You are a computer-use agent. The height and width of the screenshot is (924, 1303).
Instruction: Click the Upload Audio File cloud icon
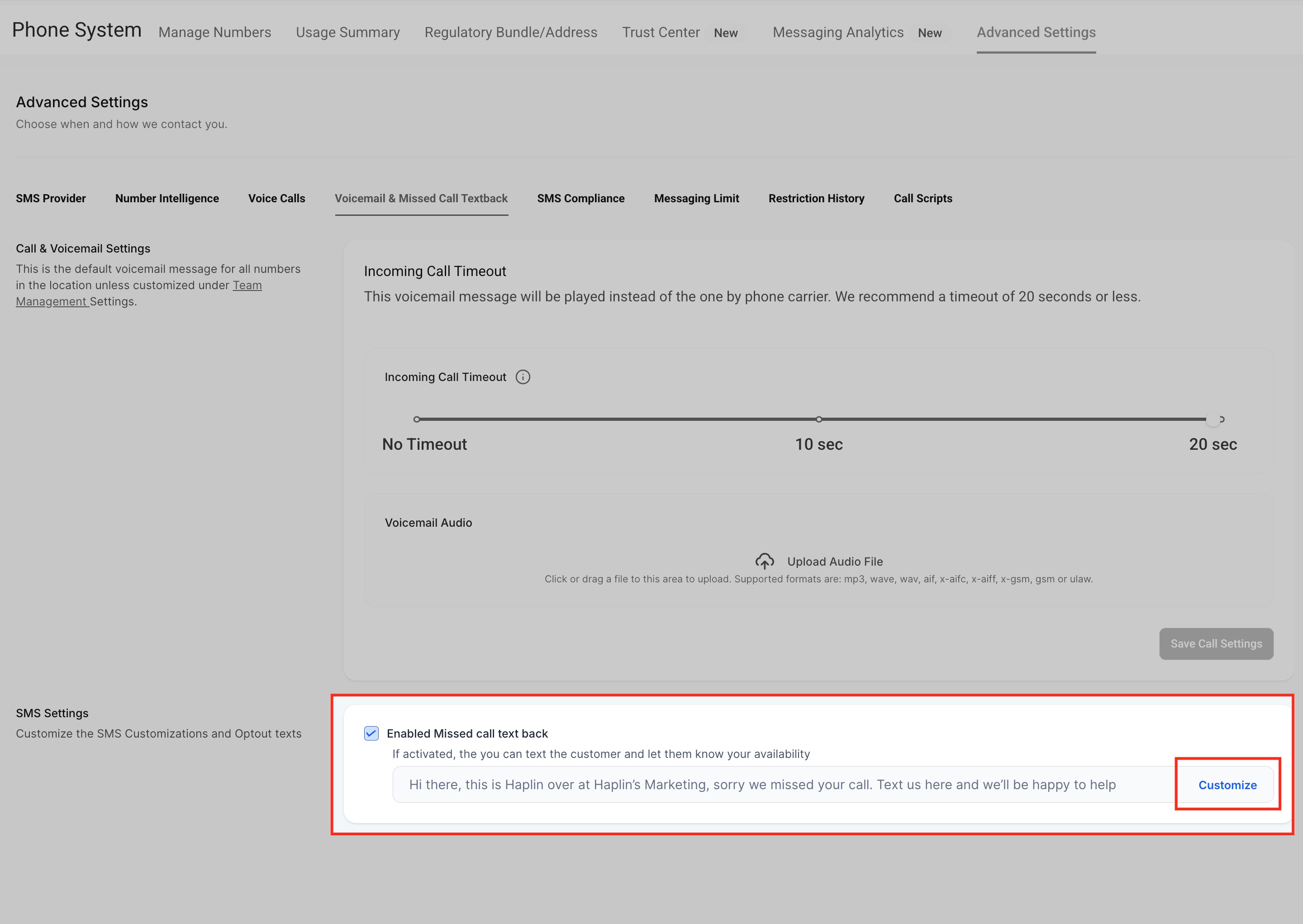[x=765, y=561]
